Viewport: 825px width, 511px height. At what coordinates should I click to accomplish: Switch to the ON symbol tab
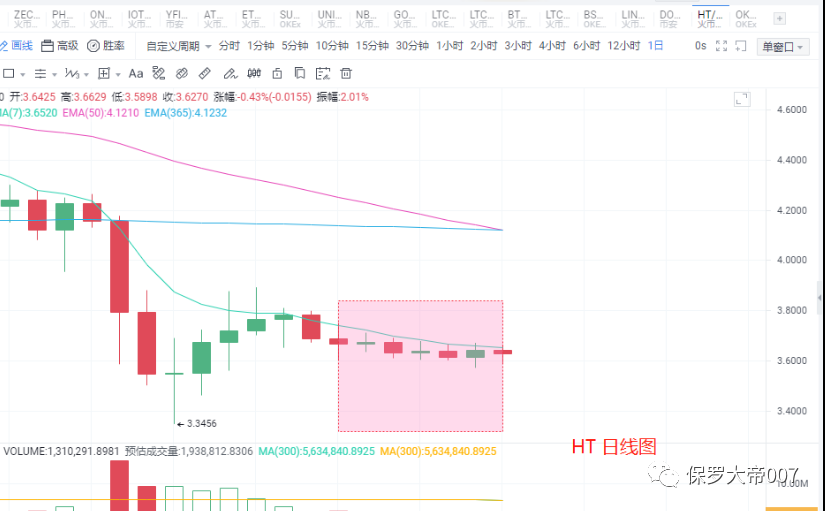(101, 19)
